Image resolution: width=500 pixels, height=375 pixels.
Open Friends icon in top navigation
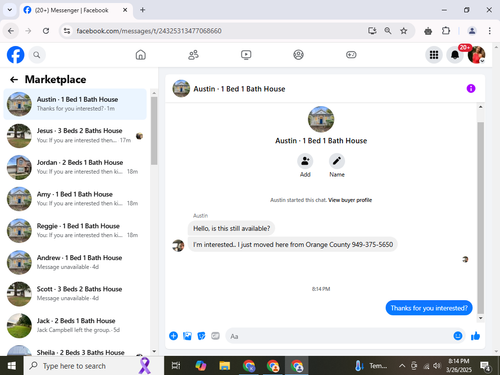(193, 55)
